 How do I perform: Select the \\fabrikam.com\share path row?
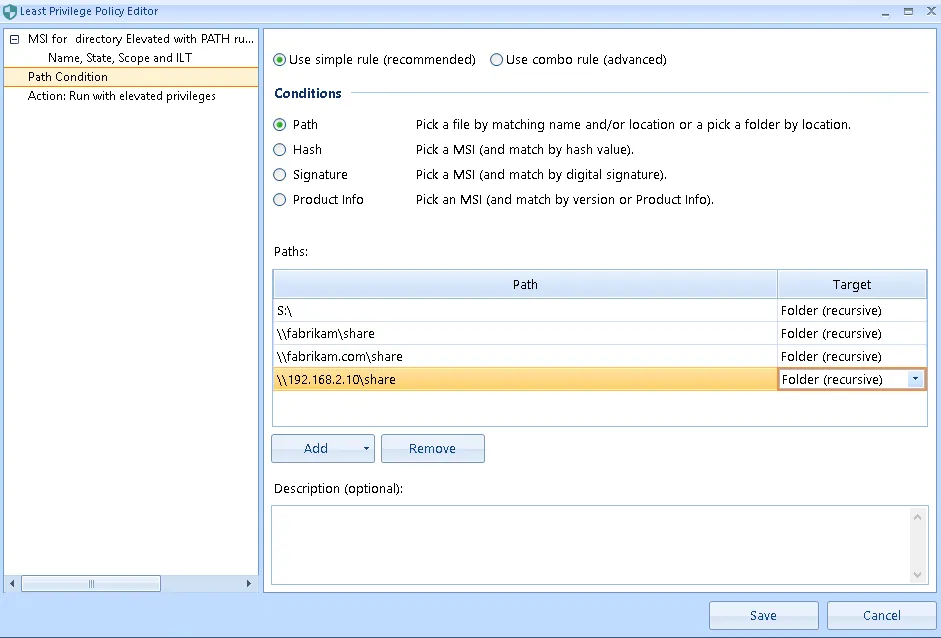pyautogui.click(x=525, y=357)
